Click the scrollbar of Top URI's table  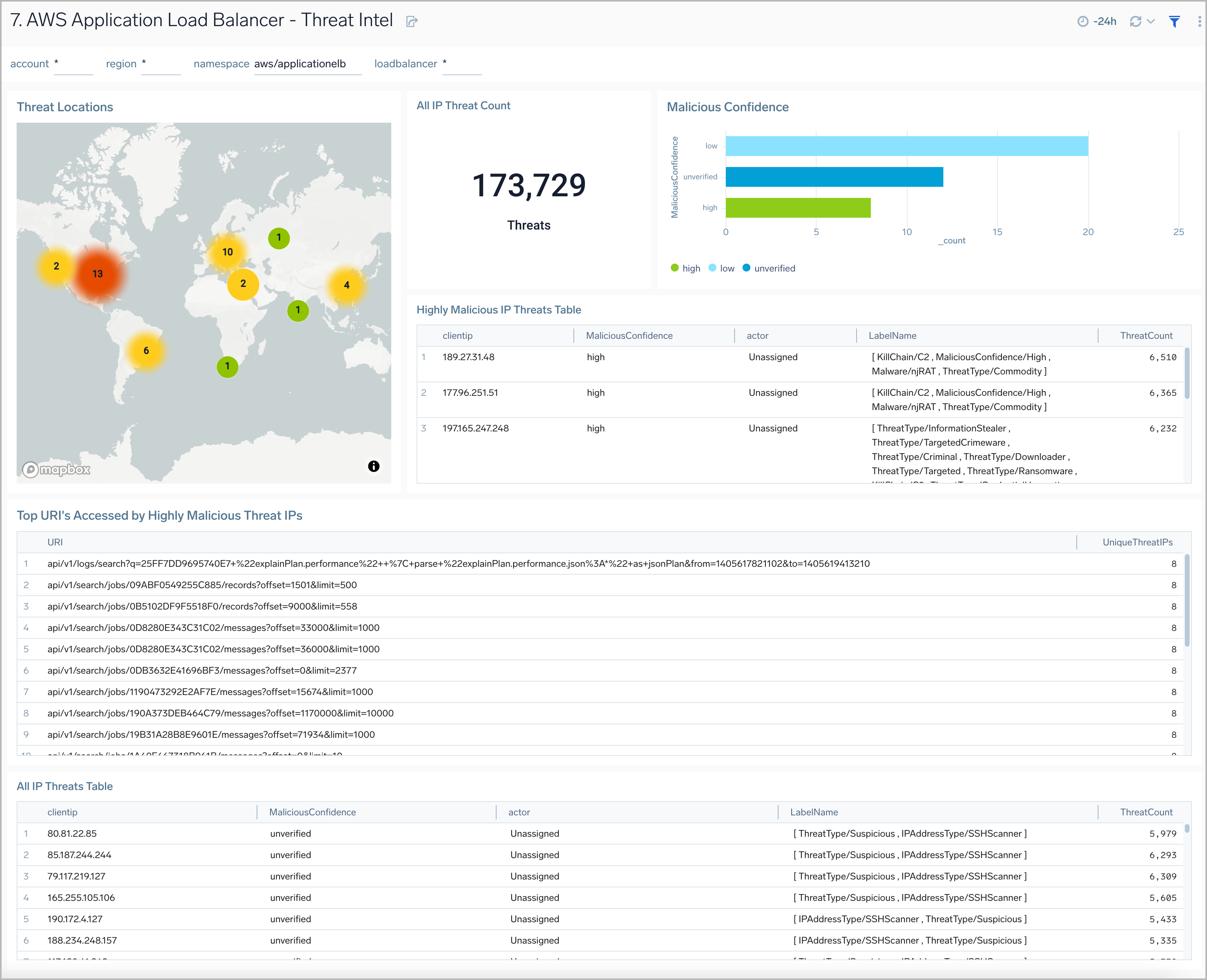pyautogui.click(x=1187, y=600)
